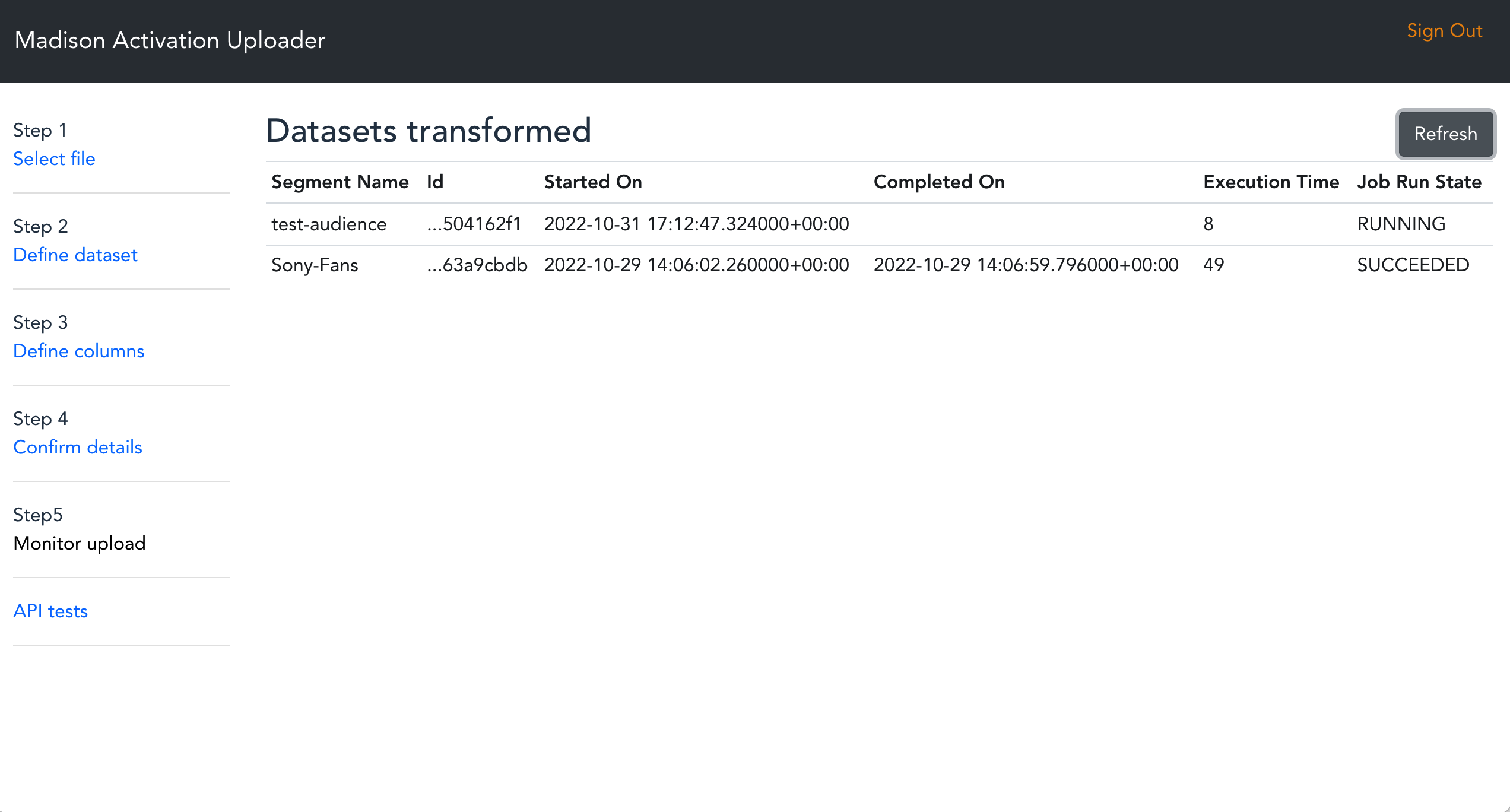Open the Confirm details step
Viewport: 1510px width, 812px height.
coord(78,448)
